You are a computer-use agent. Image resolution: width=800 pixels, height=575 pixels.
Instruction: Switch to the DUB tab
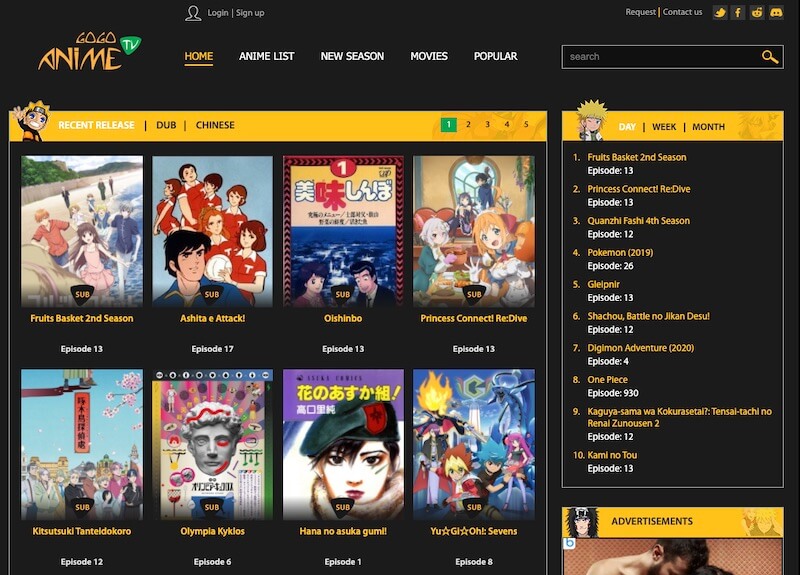pos(166,125)
